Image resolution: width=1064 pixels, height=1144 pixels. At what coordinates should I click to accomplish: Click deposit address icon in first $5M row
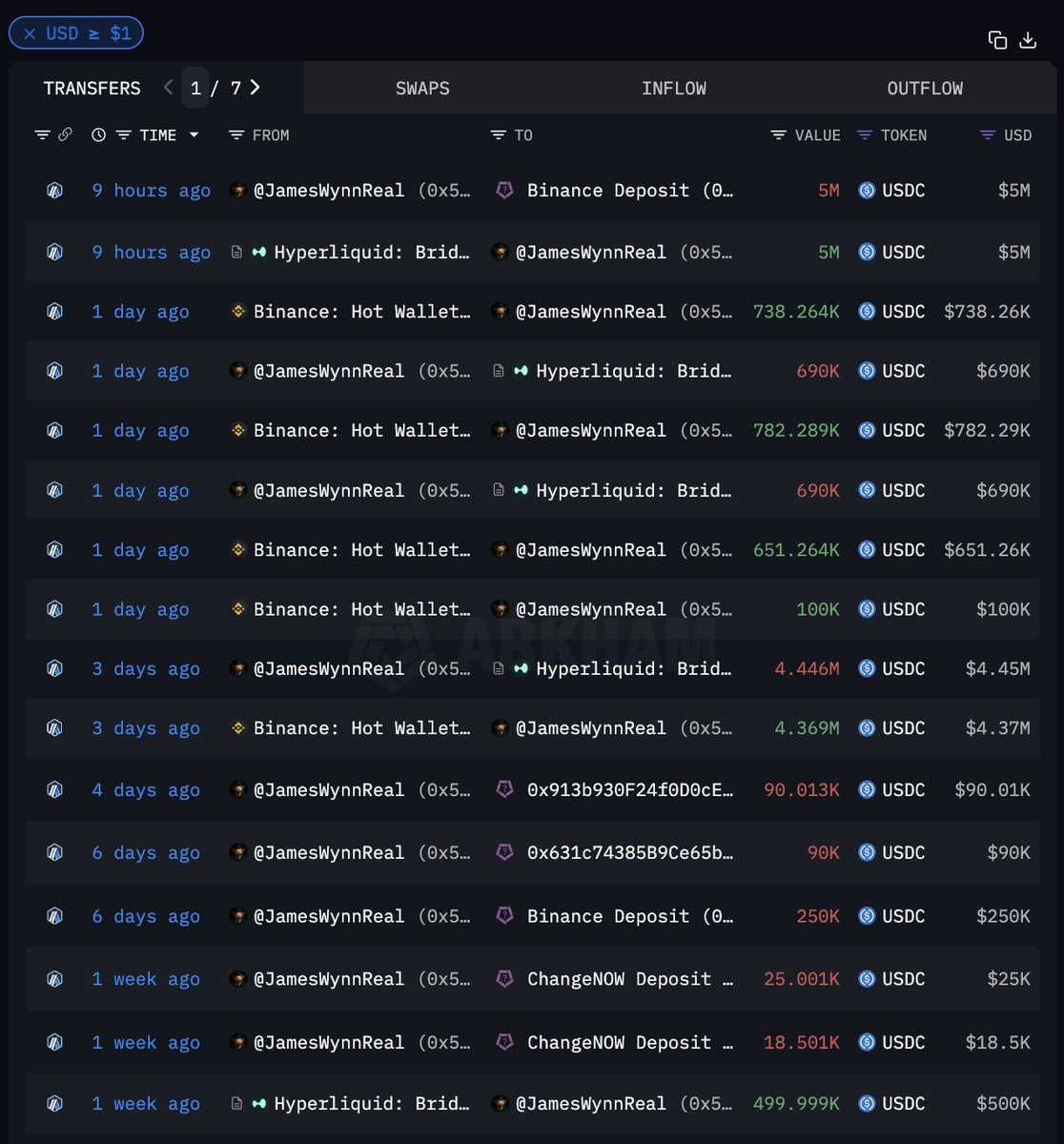[x=505, y=191]
